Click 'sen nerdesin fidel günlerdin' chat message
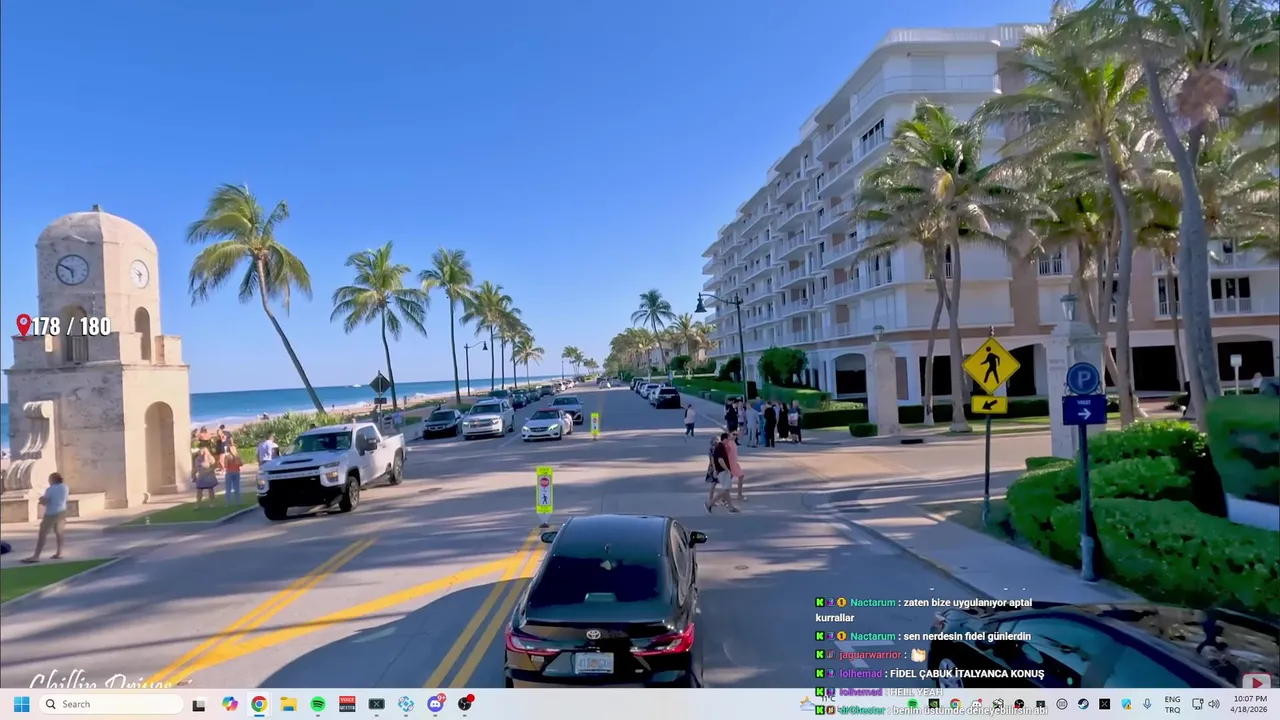This screenshot has height=720, width=1280. pyautogui.click(x=966, y=636)
